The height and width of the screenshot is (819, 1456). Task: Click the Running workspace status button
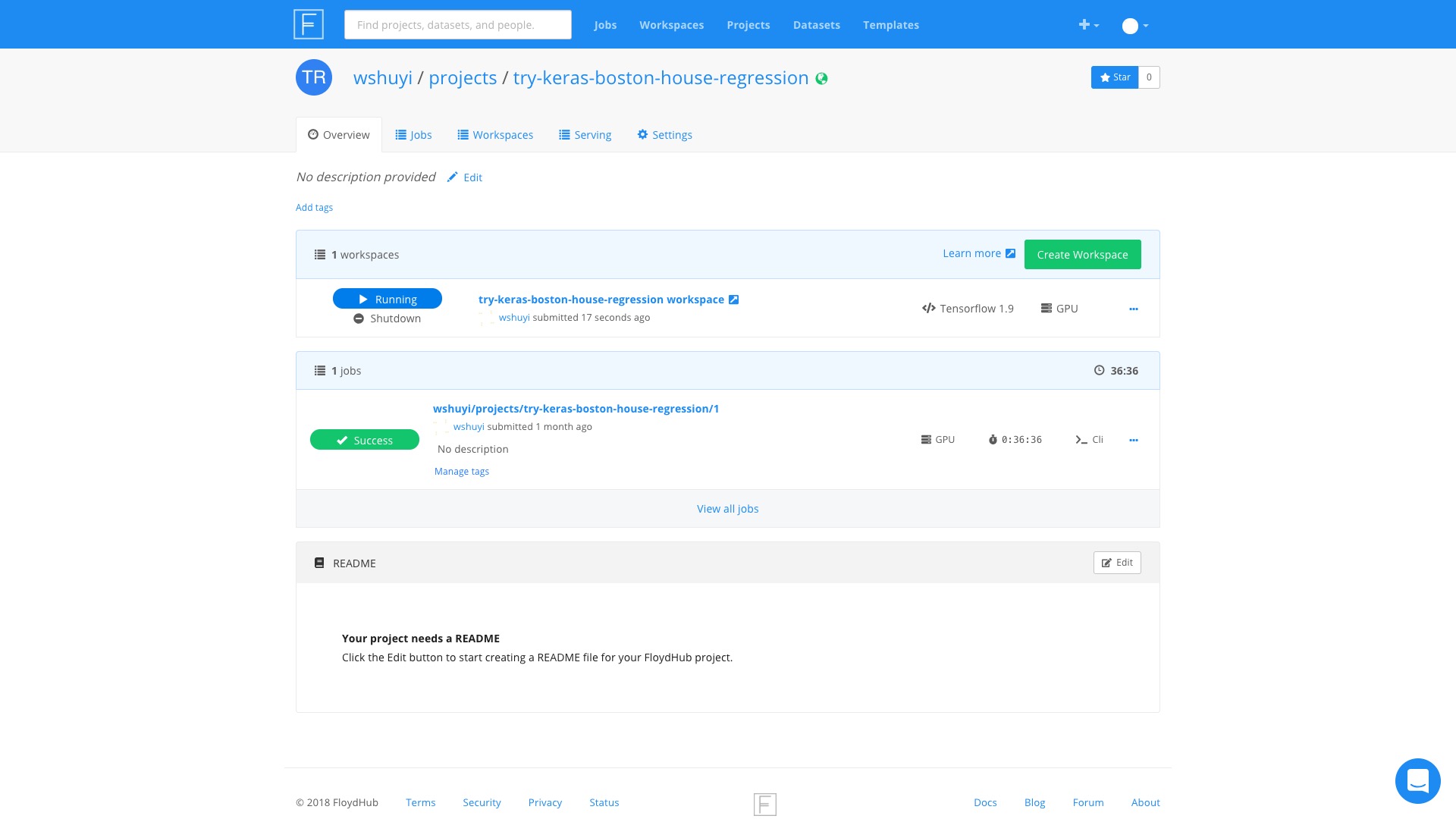[x=388, y=299]
